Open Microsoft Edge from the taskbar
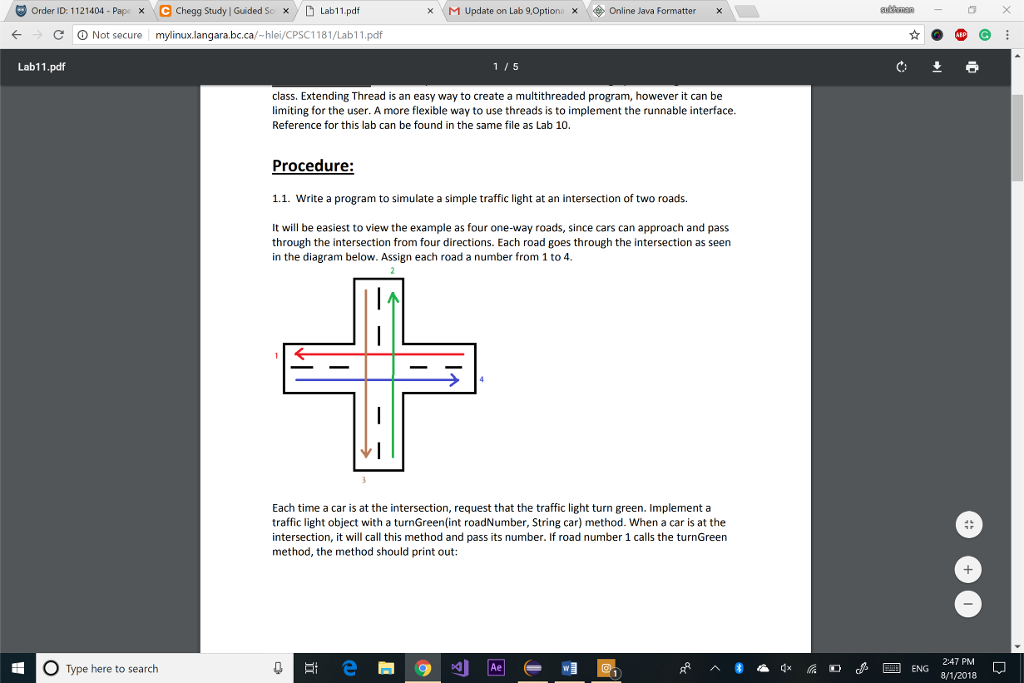The width and height of the screenshot is (1024, 683). pos(348,668)
